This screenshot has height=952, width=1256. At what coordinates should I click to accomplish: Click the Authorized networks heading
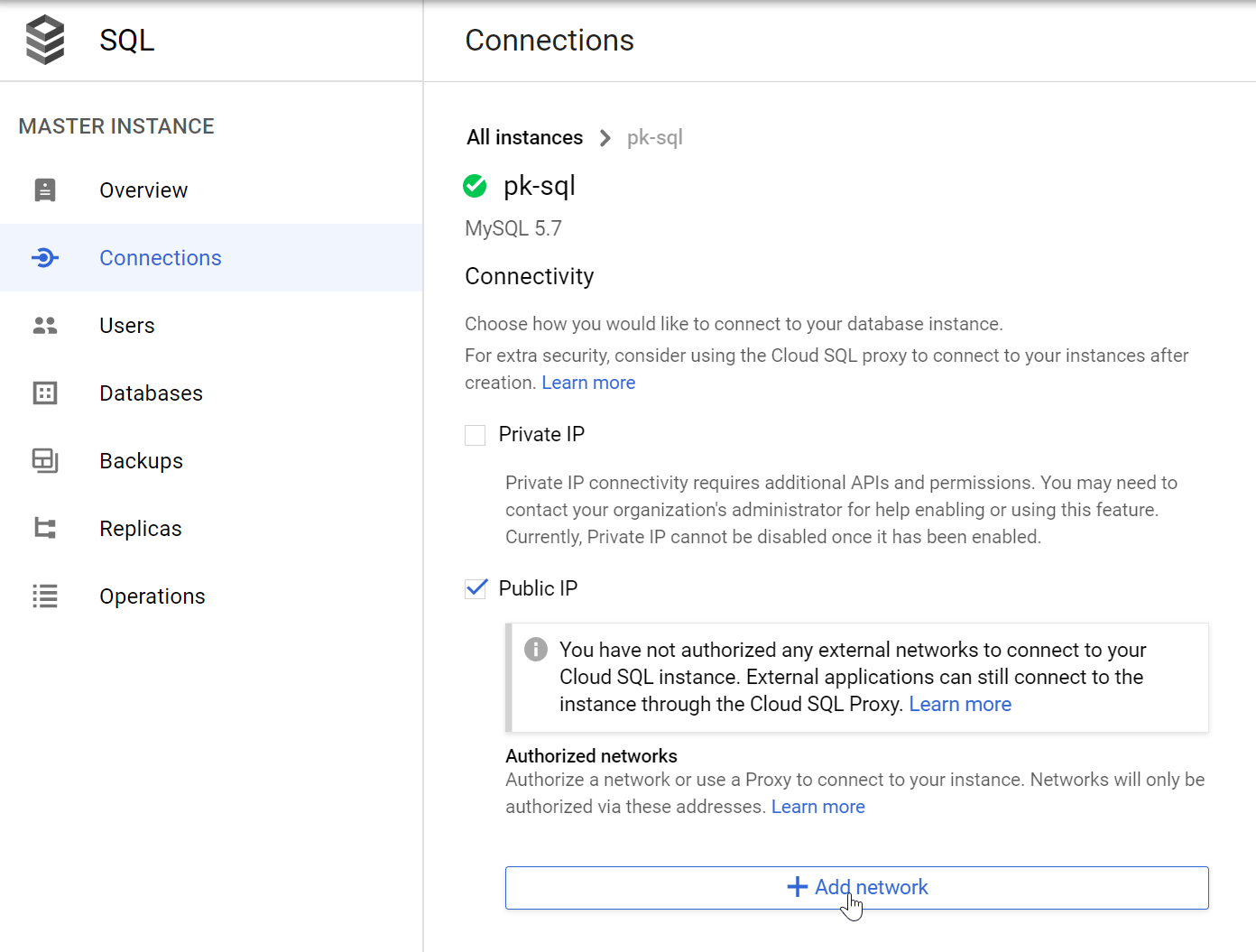(x=591, y=756)
